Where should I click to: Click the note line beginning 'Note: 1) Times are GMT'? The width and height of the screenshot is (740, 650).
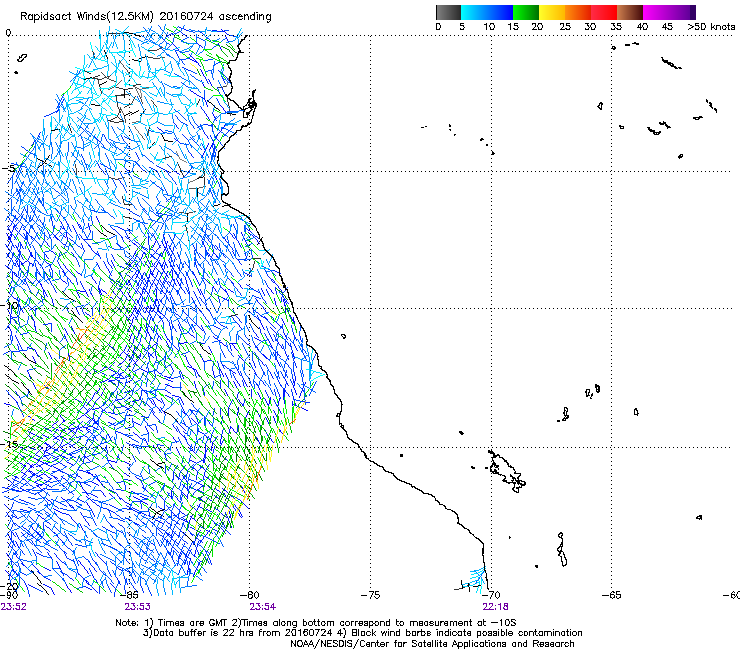pyautogui.click(x=316, y=623)
